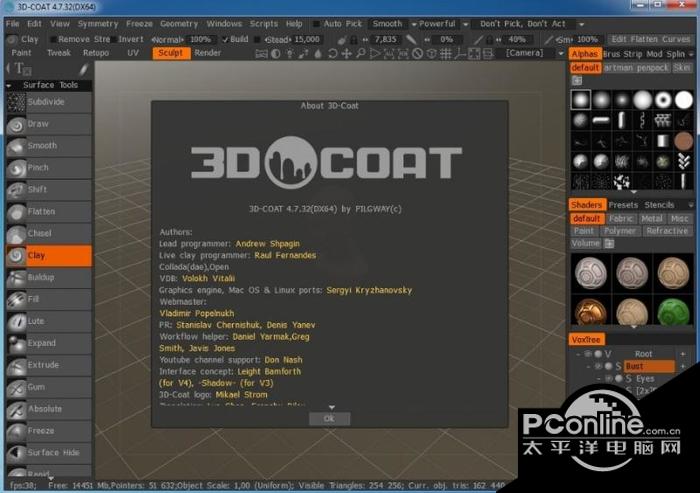The image size is (700, 493).
Task: Toggle the Invert checkbox
Action: pyautogui.click(x=114, y=40)
